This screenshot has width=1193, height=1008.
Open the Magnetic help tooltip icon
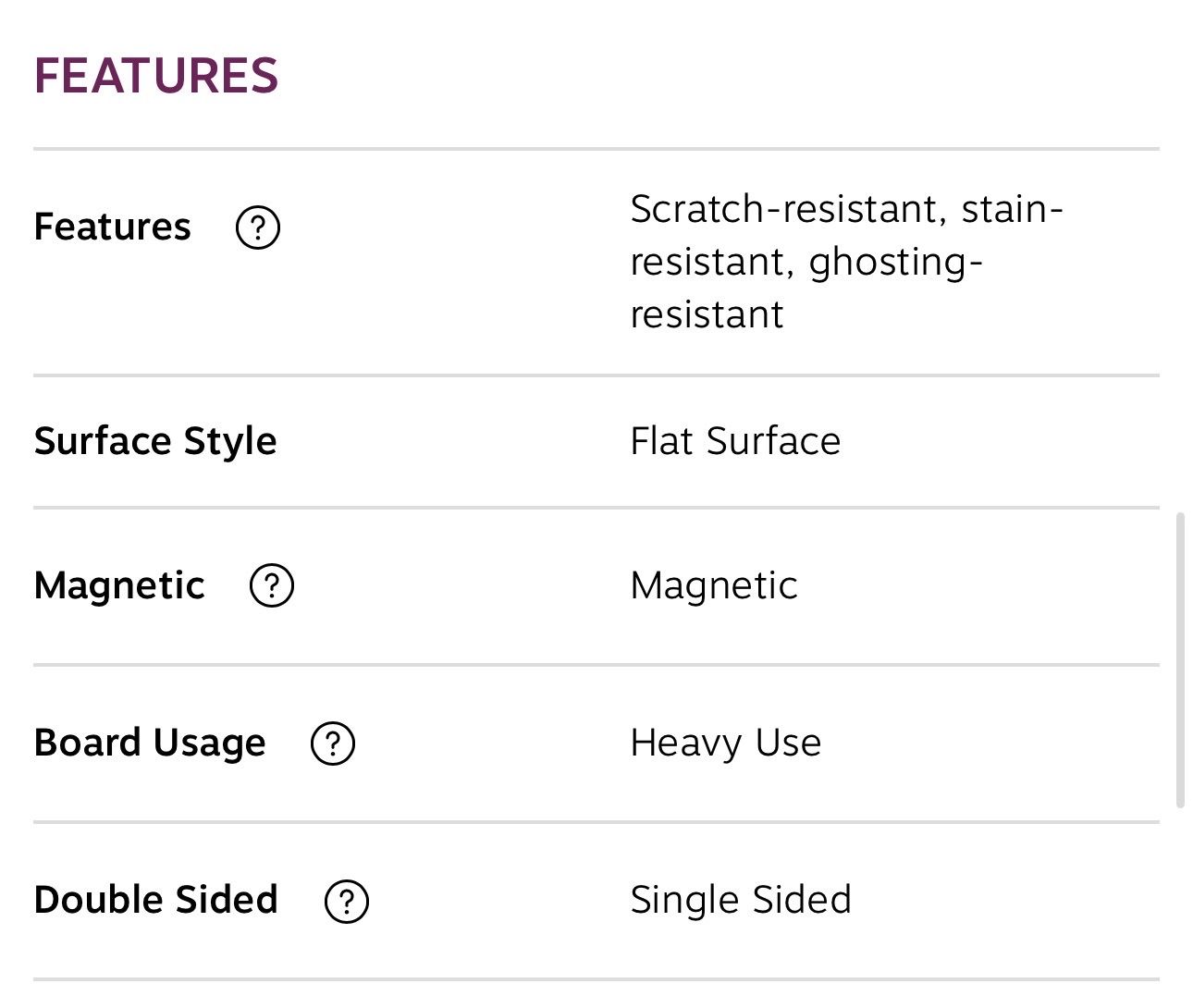[x=272, y=585]
